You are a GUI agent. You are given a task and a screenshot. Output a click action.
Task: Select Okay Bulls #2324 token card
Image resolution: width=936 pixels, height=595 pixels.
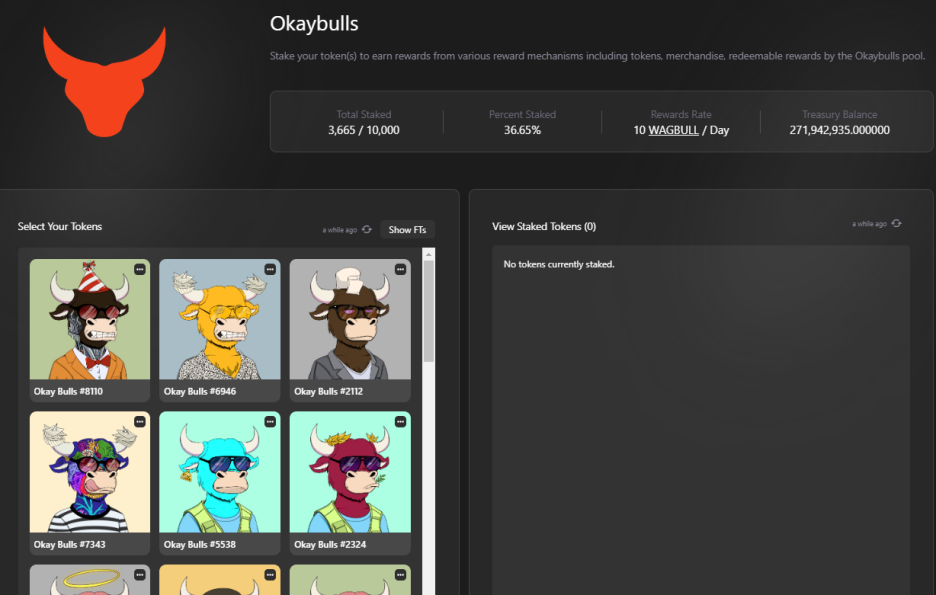pos(350,483)
